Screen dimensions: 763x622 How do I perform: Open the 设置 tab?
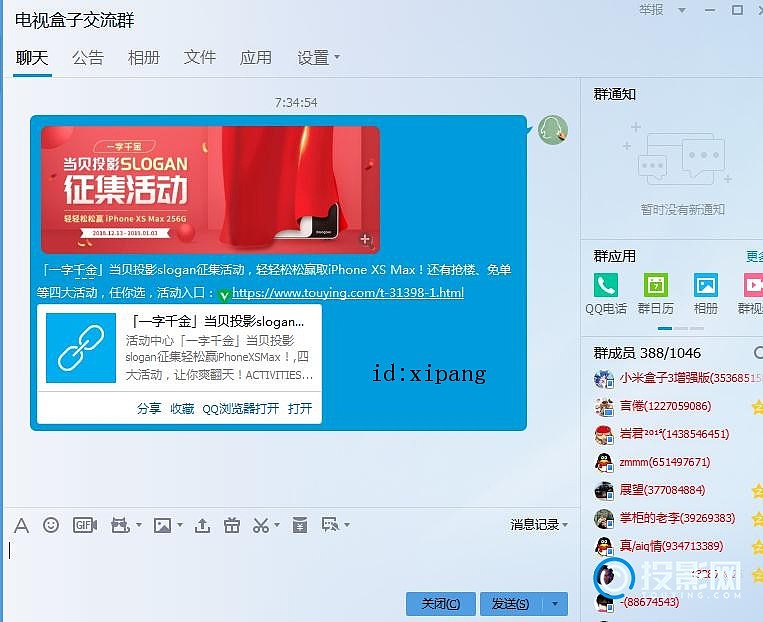pyautogui.click(x=313, y=58)
